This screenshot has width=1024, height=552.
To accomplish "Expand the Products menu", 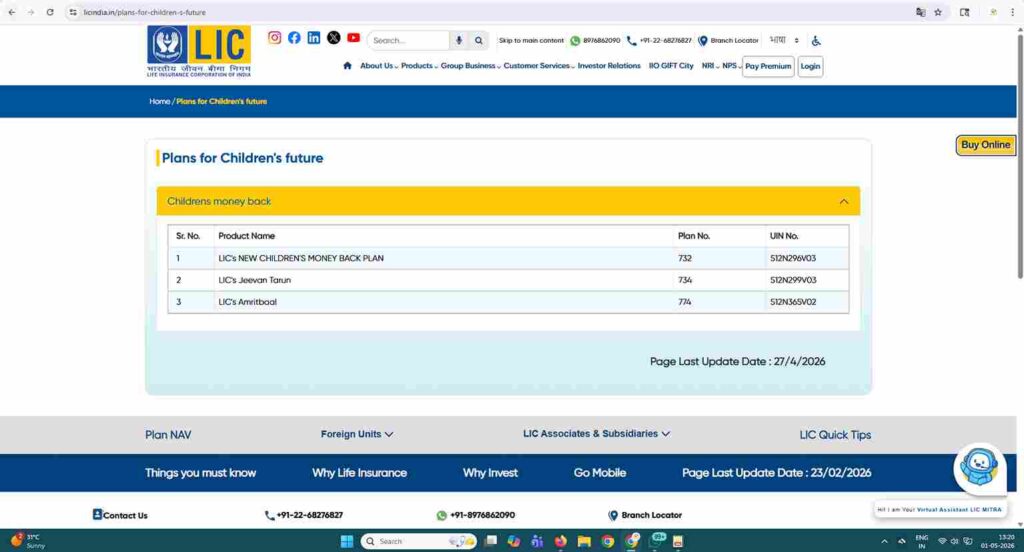I will pos(419,66).
